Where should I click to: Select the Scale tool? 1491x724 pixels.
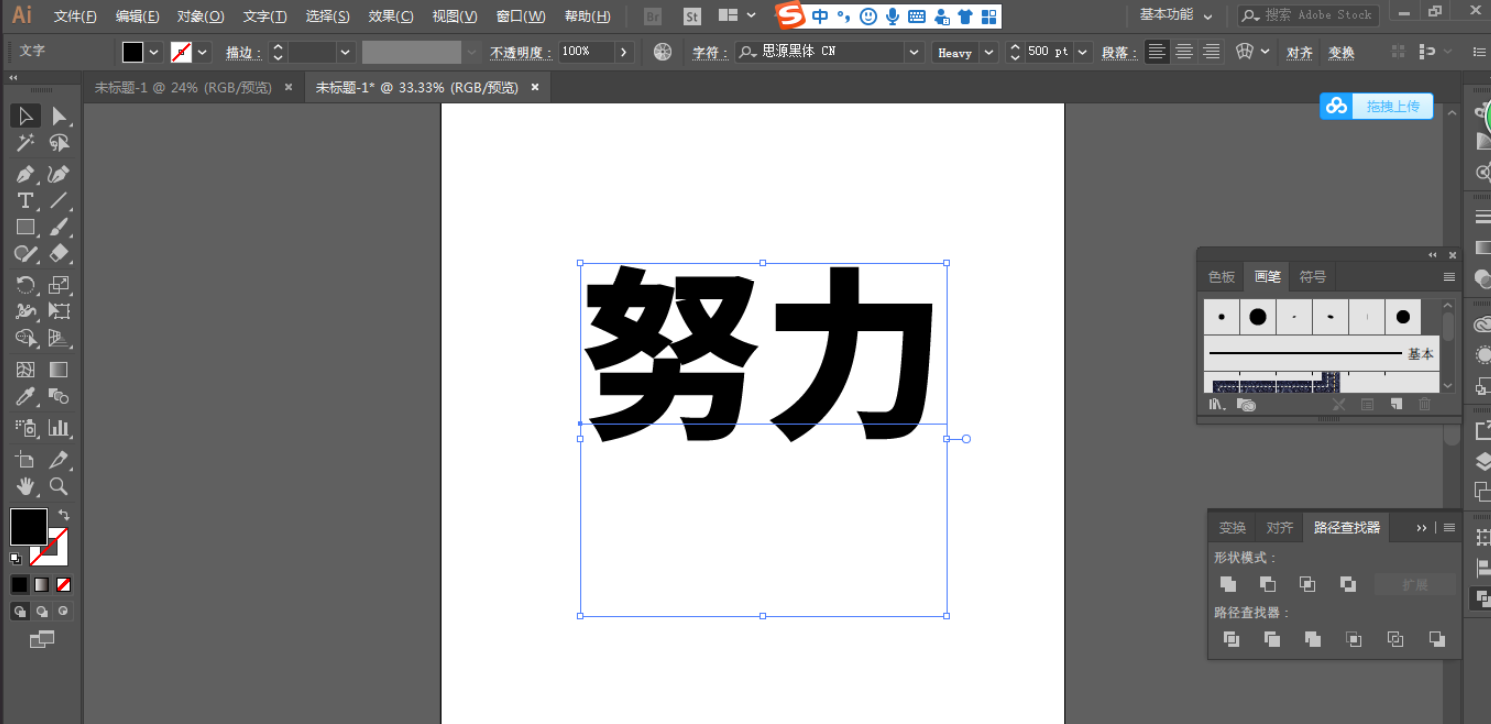pos(59,285)
